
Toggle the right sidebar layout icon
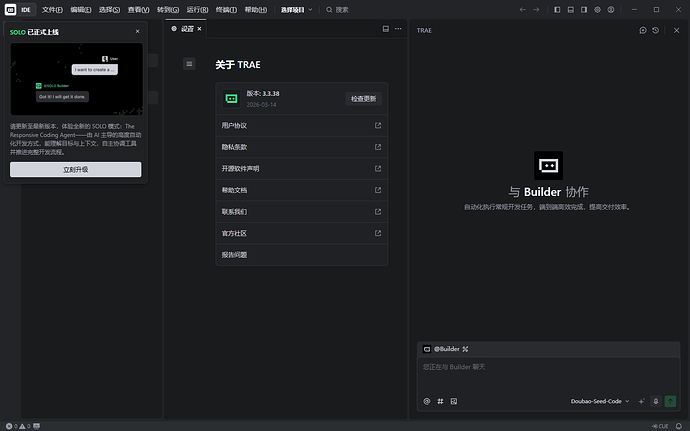pos(584,10)
